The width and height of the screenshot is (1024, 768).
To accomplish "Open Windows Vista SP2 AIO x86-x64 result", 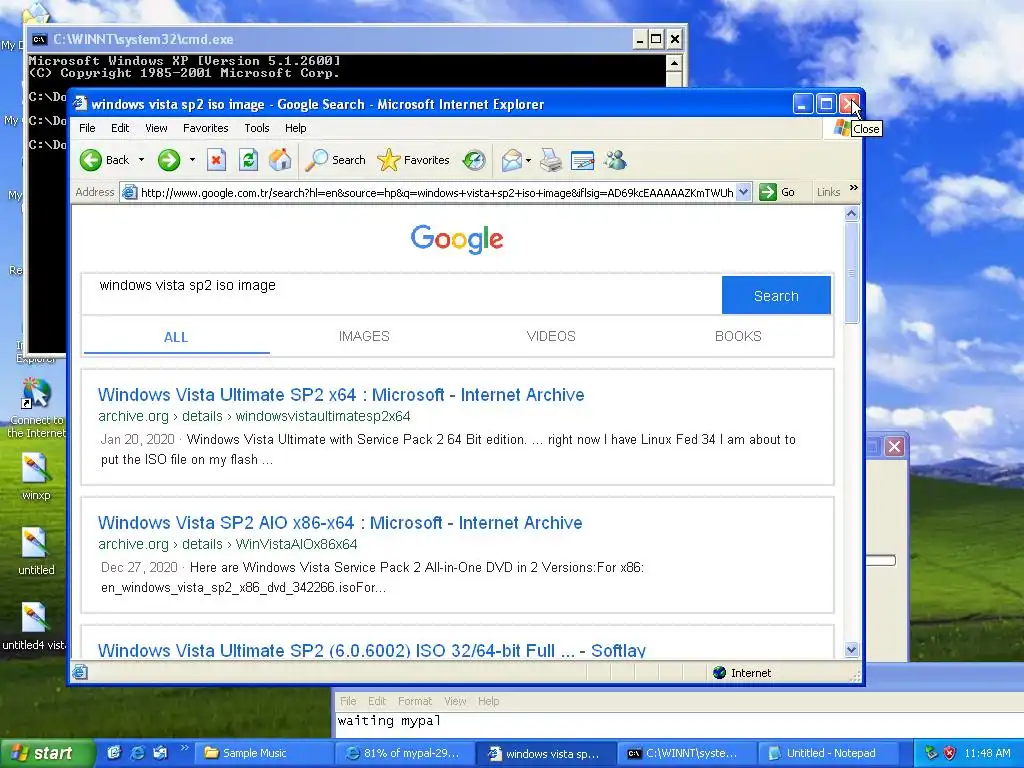I will (340, 522).
